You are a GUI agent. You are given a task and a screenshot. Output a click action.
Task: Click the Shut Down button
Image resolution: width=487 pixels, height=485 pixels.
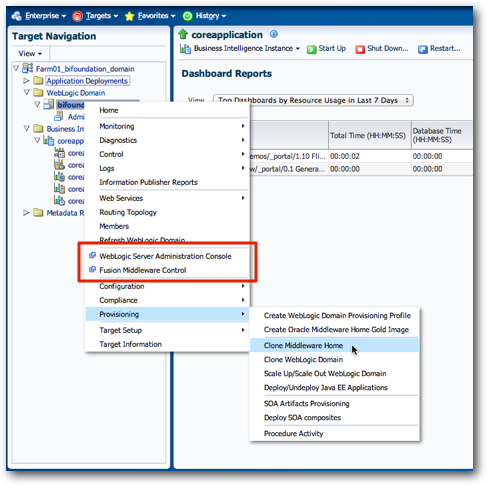point(382,49)
